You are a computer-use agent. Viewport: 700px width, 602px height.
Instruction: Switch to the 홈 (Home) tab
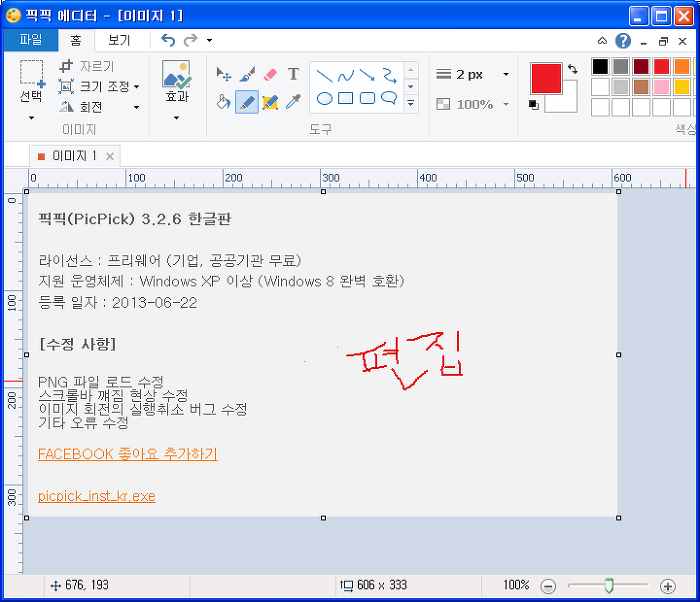click(76, 41)
